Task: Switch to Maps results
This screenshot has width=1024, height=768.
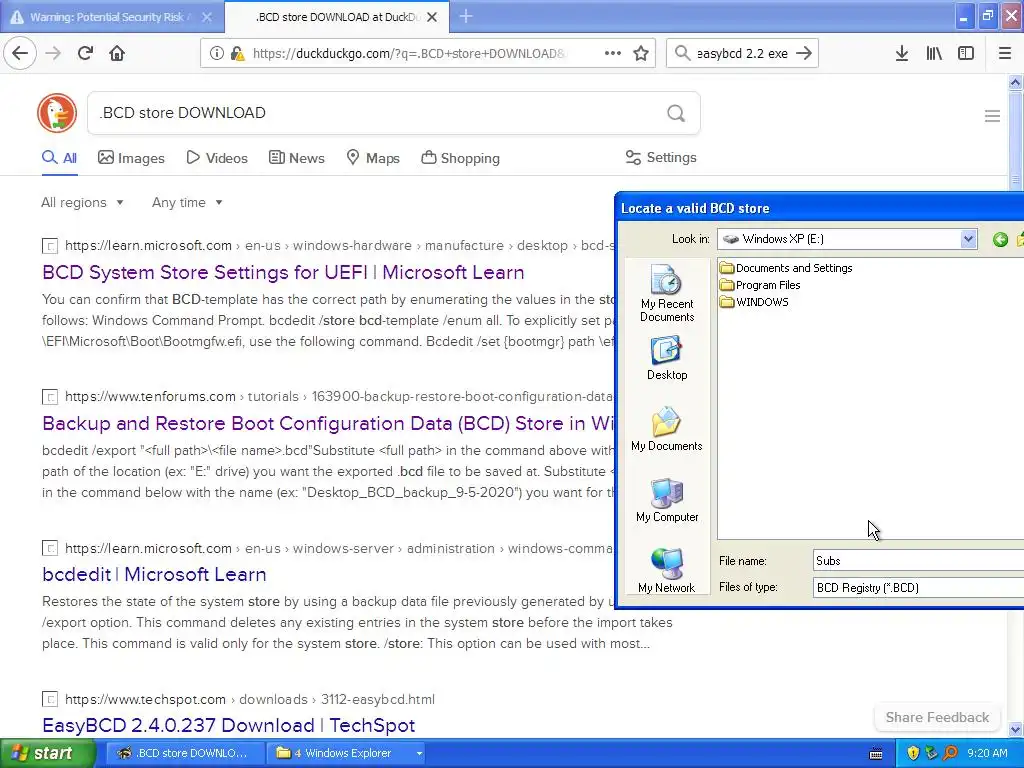Action: [x=373, y=158]
